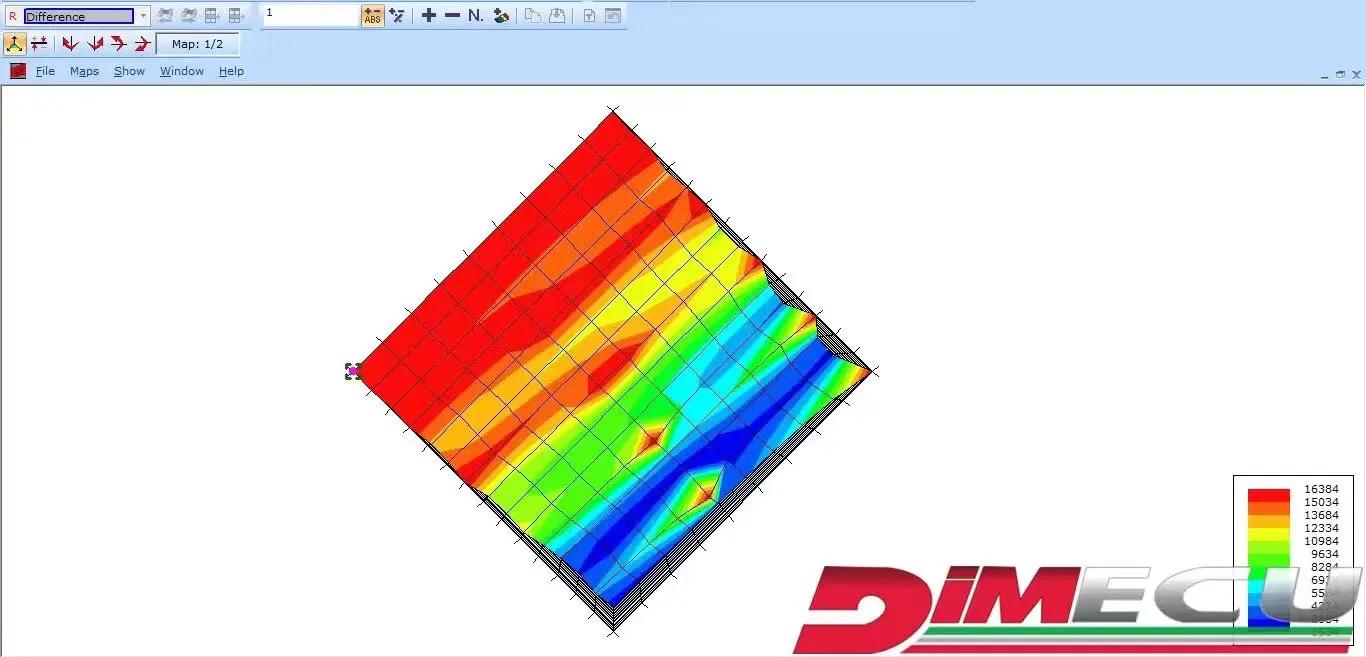The height and width of the screenshot is (657, 1366).
Task: Click the second grayed table-arrow icon
Action: [x=236, y=16]
